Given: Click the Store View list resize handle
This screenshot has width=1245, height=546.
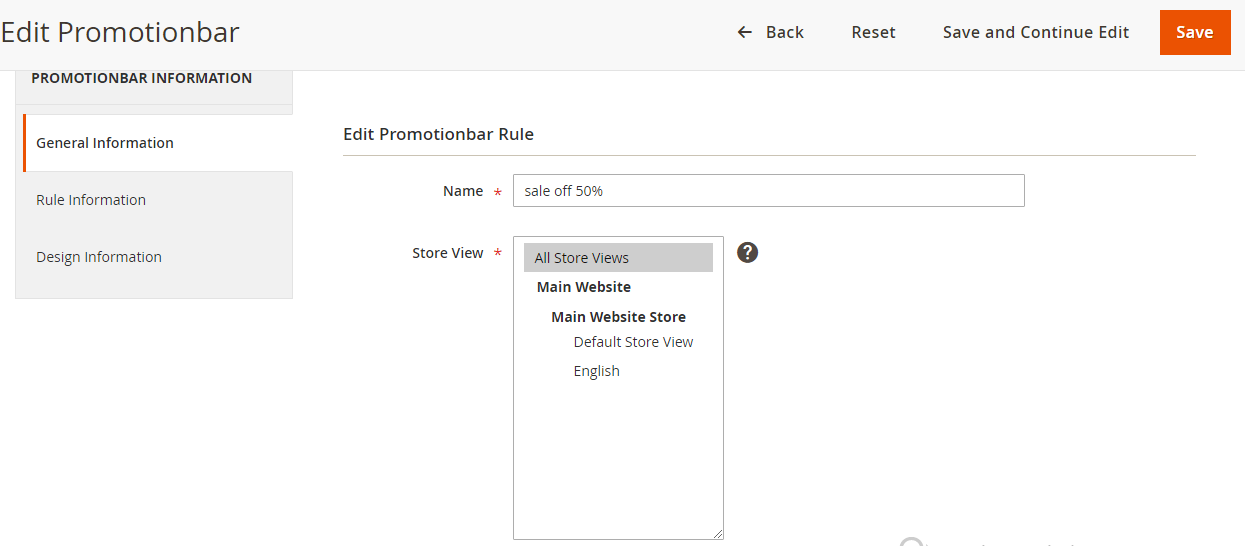Looking at the screenshot, I should tap(717, 534).
